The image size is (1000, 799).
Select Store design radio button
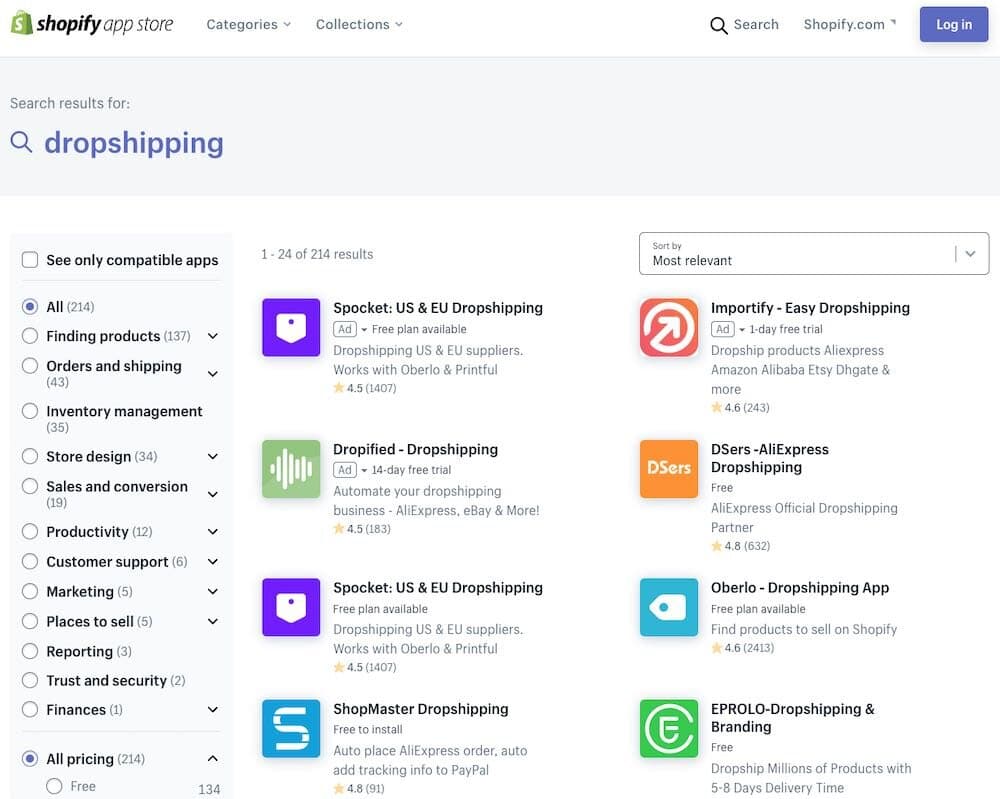(x=30, y=457)
